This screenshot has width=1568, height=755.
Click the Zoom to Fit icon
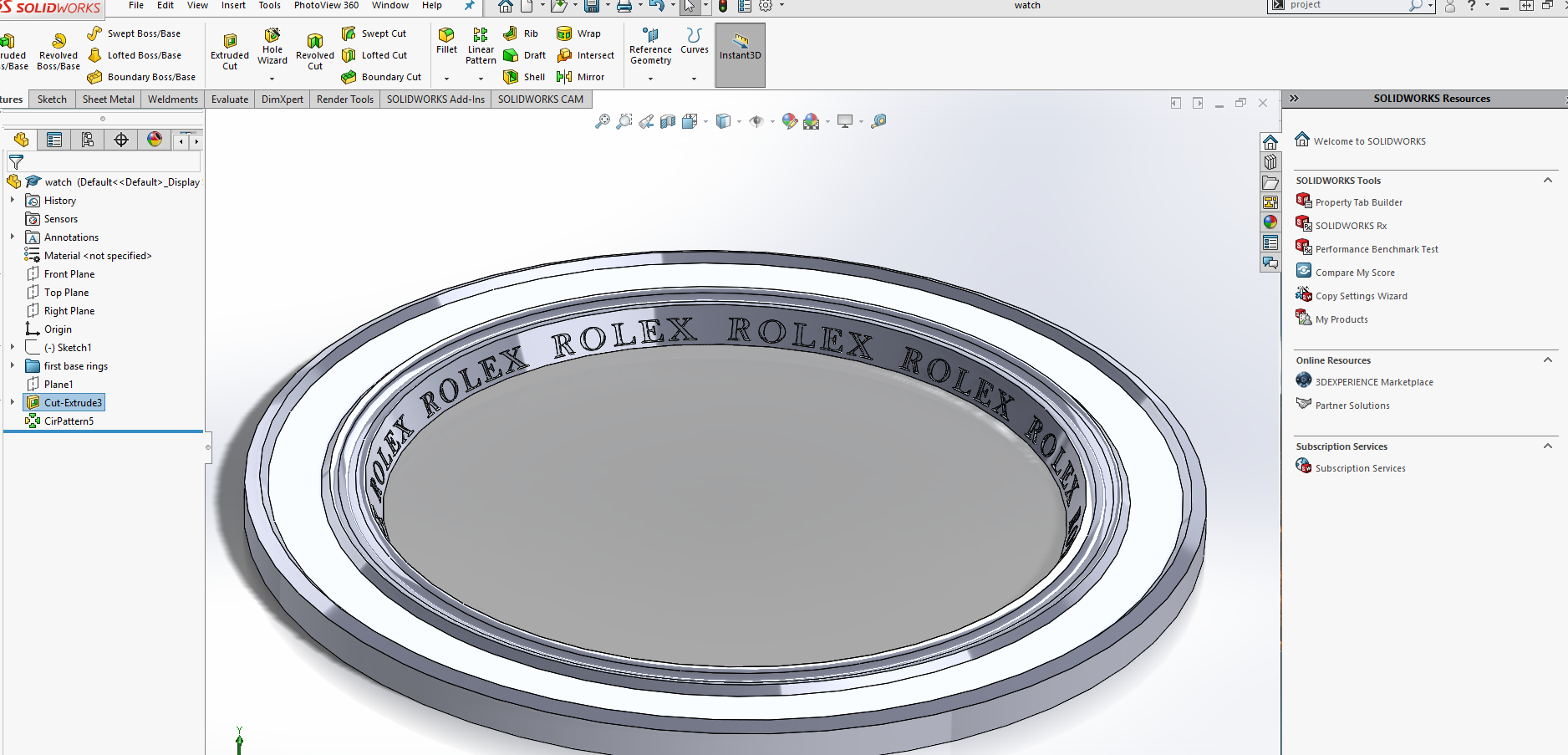coord(602,122)
